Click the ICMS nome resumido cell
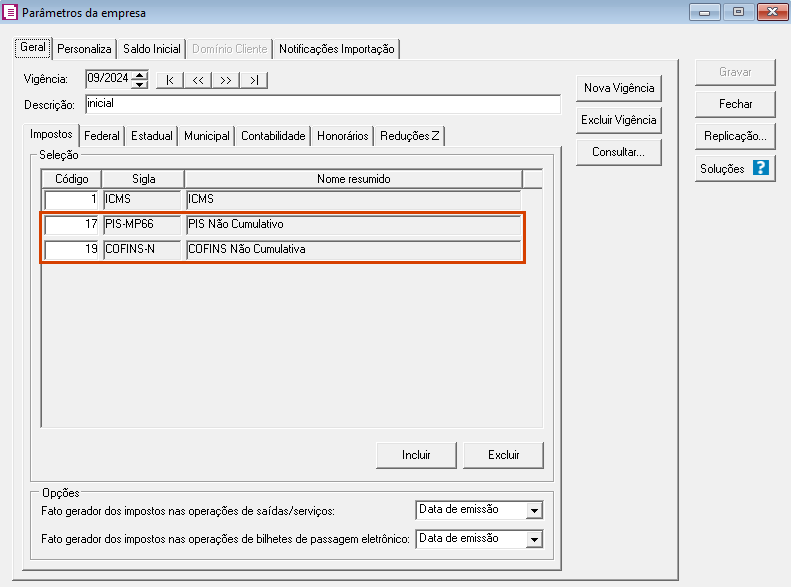791x587 pixels. (x=354, y=199)
